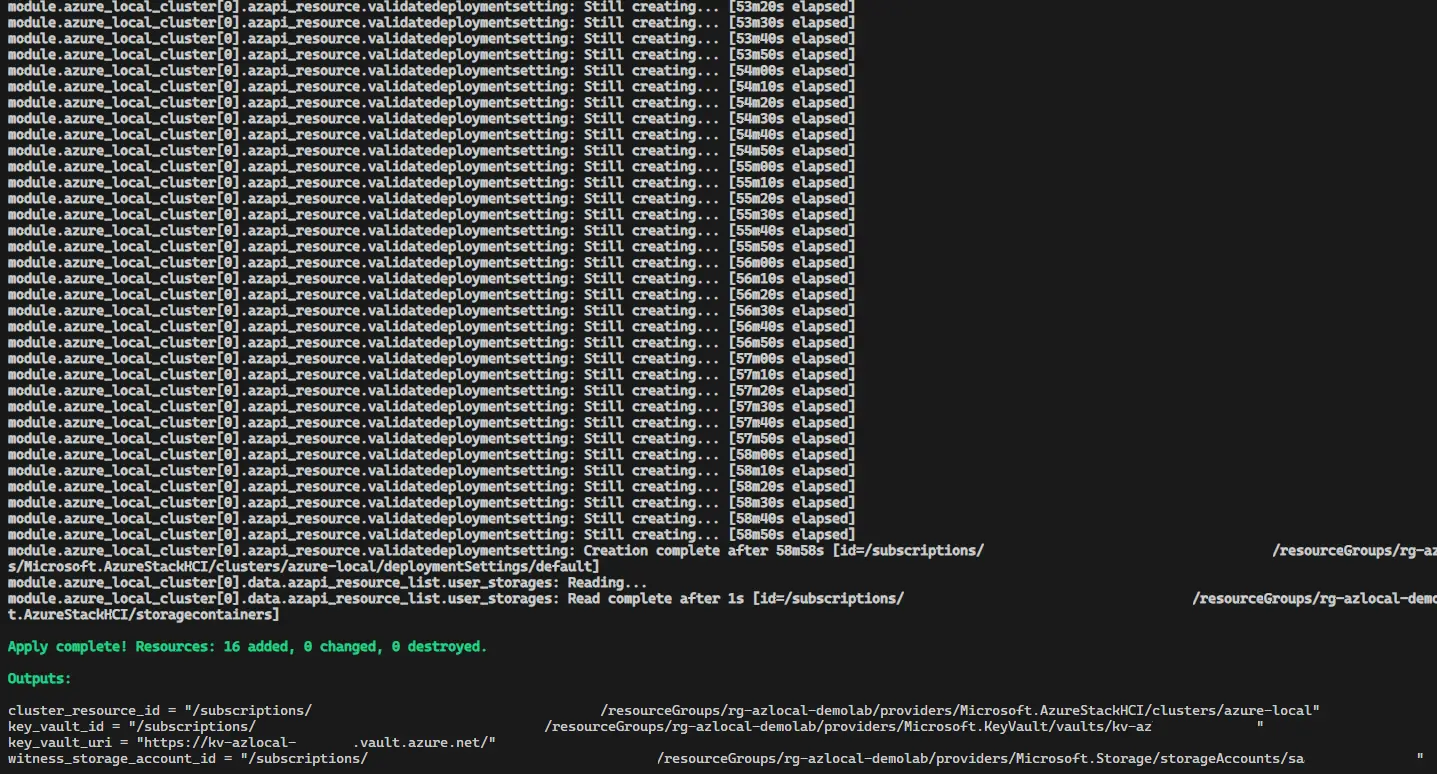
Task: Click 'Still creating...' on the 56m00s line
Action: (x=651, y=263)
